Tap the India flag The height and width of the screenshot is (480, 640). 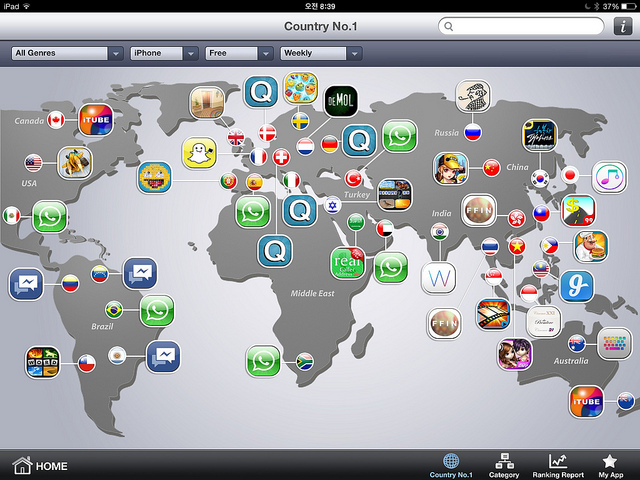440,232
